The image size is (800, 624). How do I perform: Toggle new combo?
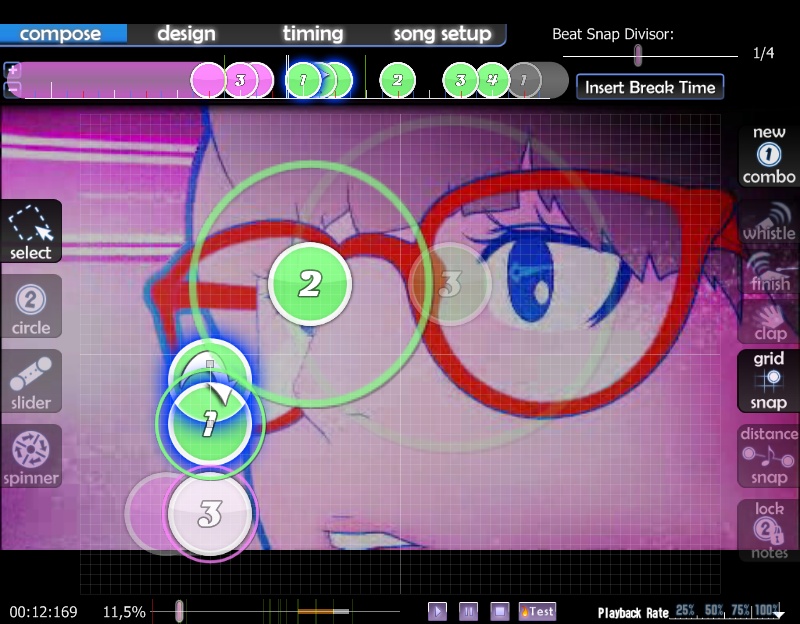[769, 156]
